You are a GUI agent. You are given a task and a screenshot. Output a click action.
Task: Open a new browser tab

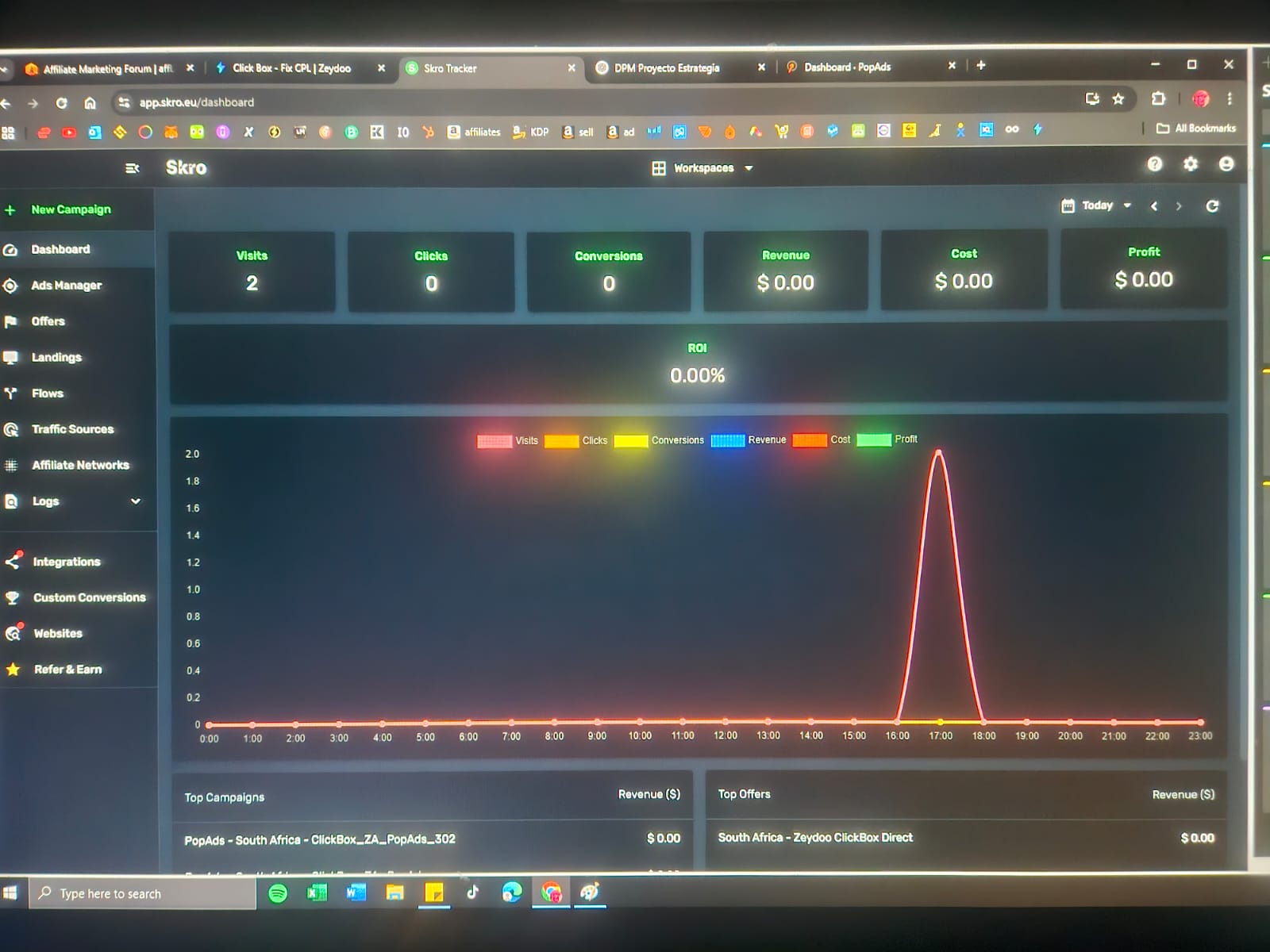tap(981, 65)
